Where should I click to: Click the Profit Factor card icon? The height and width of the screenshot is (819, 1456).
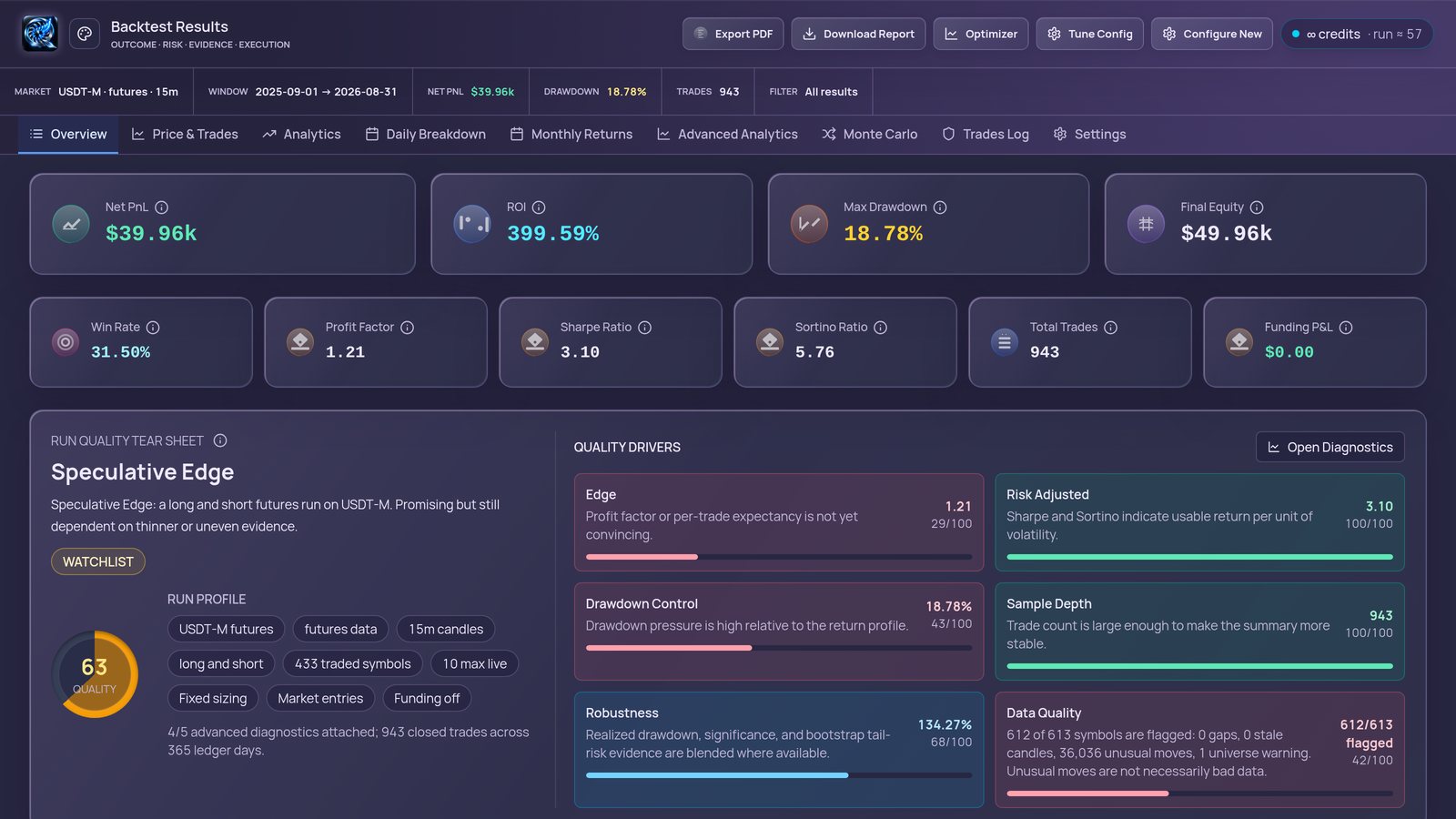(x=300, y=342)
